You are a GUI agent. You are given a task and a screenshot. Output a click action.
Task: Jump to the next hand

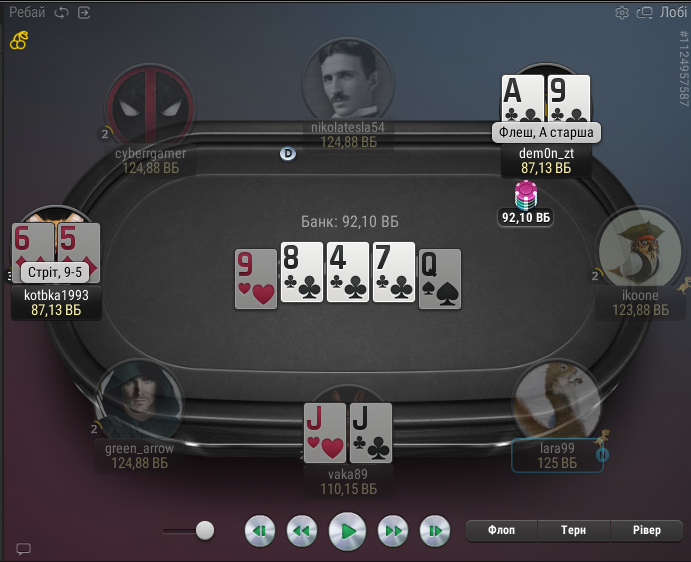tap(435, 531)
